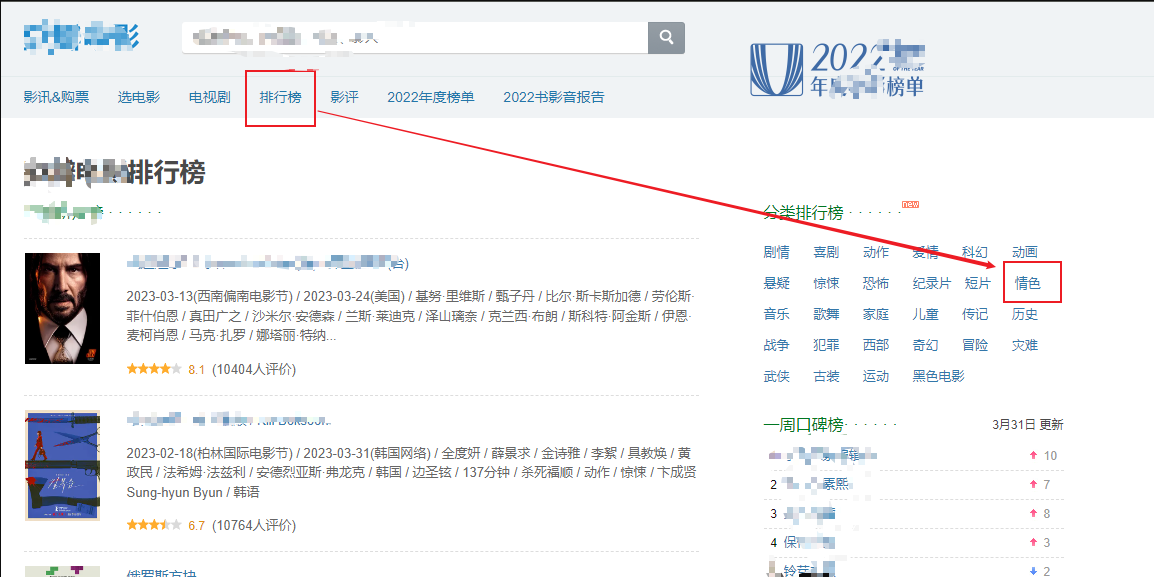Select the 动作 category link
This screenshot has width=1154, height=577.
pos(876,252)
